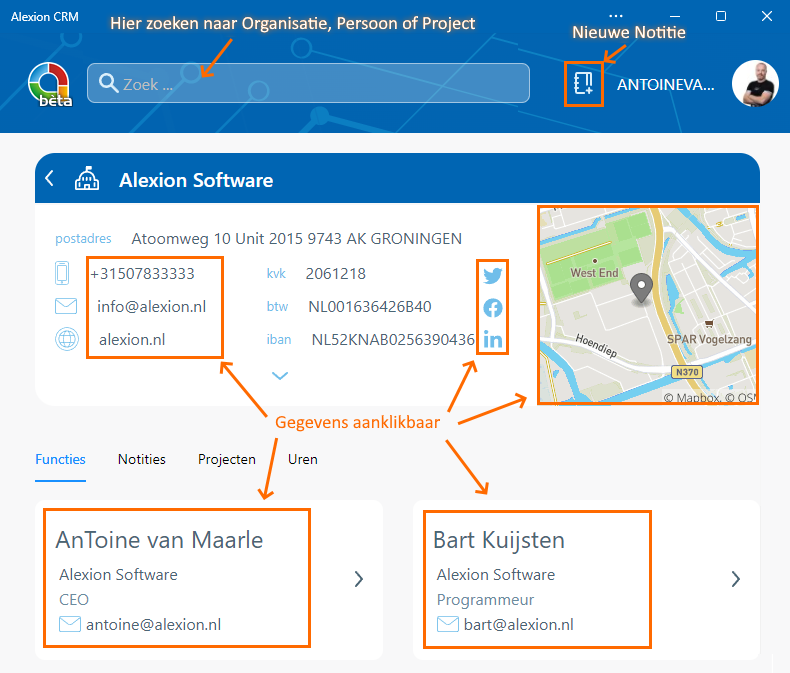The width and height of the screenshot is (790, 673).
Task: Click the map location pin
Action: (641, 288)
